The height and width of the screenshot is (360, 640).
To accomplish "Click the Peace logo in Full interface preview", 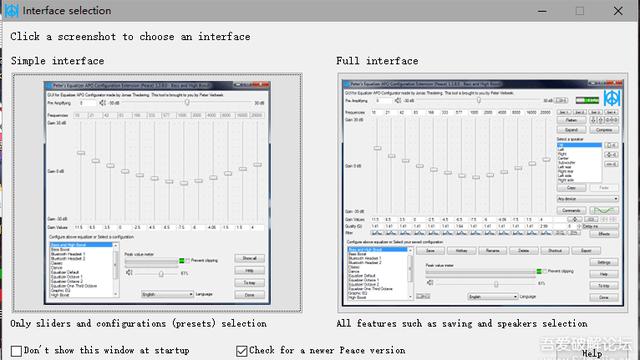I will point(611,98).
